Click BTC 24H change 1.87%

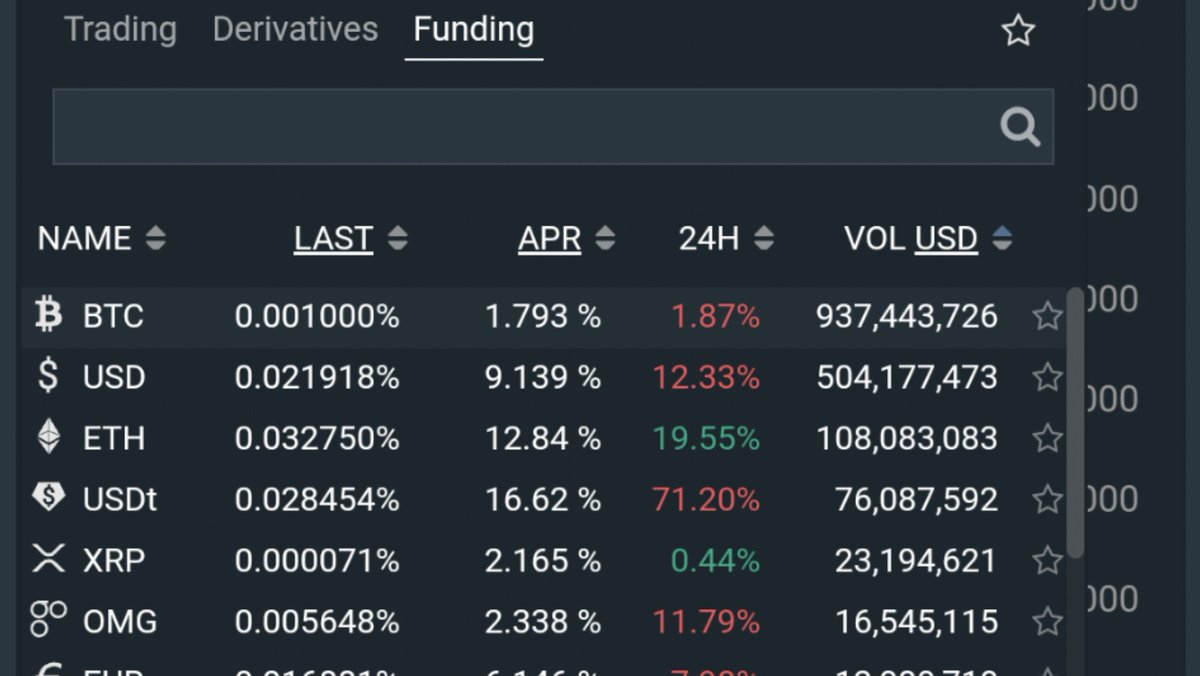click(715, 316)
